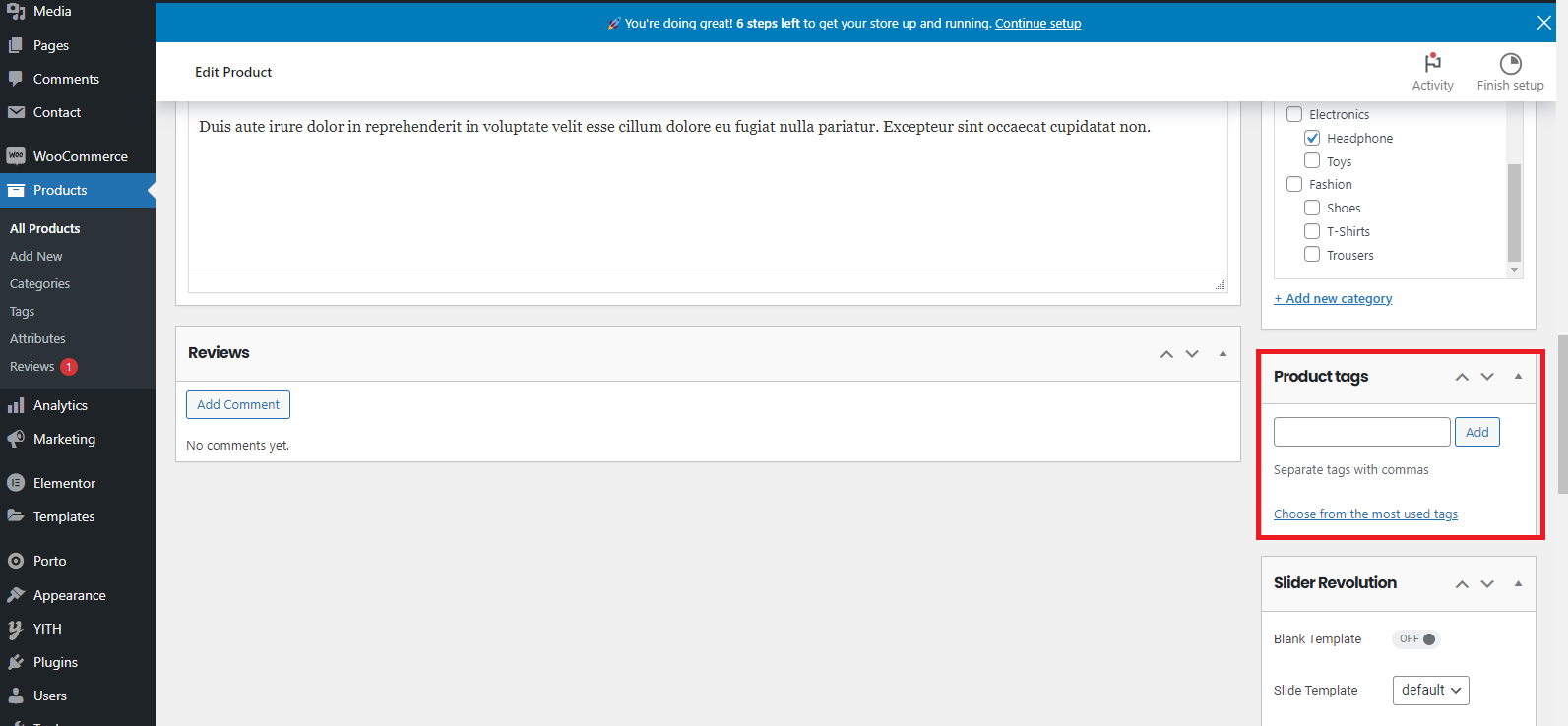1568x726 pixels.
Task: Click into the description text area
Action: (708, 187)
